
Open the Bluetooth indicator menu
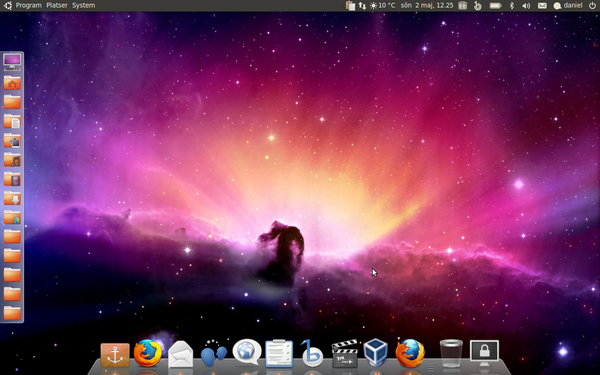point(512,5)
